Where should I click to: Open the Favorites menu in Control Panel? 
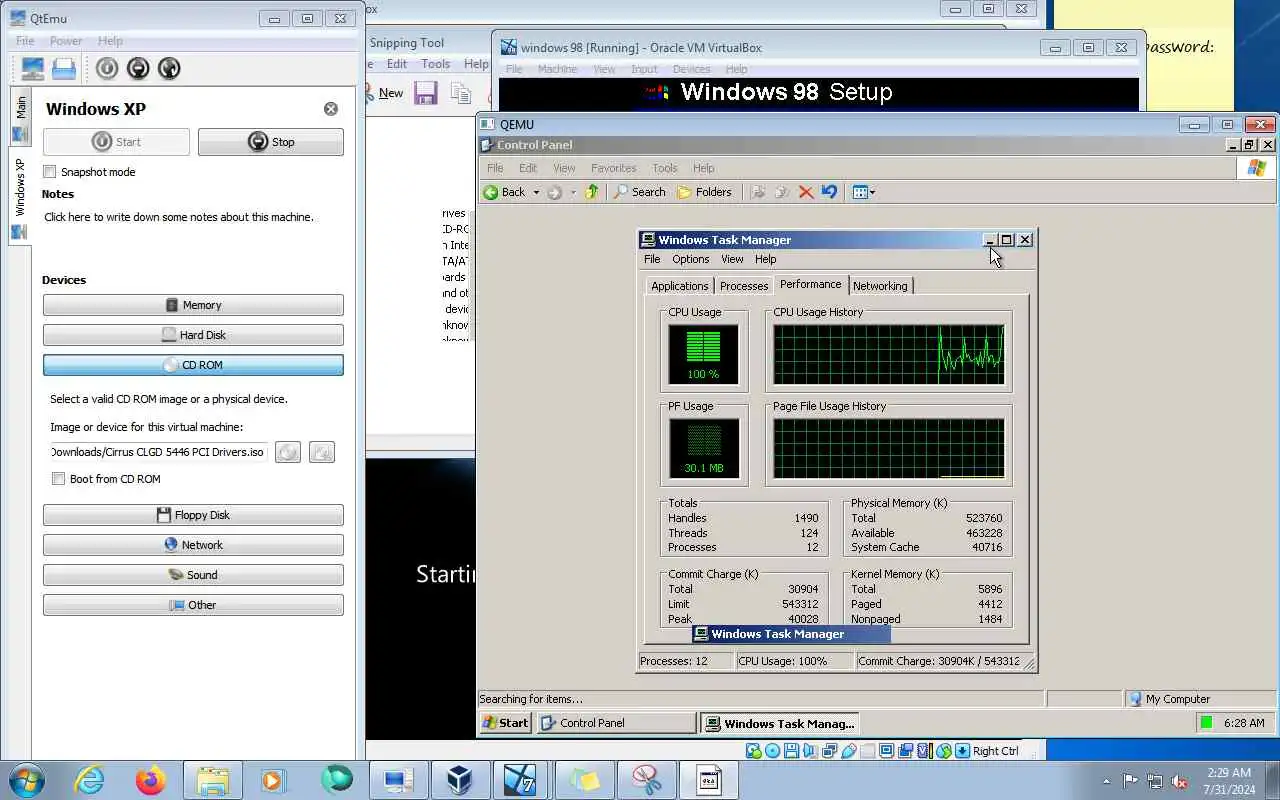tap(613, 168)
